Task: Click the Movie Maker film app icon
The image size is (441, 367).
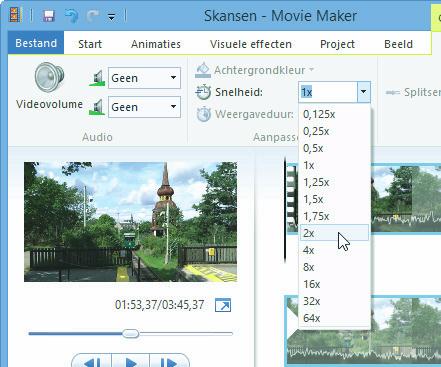Action: coord(15,15)
